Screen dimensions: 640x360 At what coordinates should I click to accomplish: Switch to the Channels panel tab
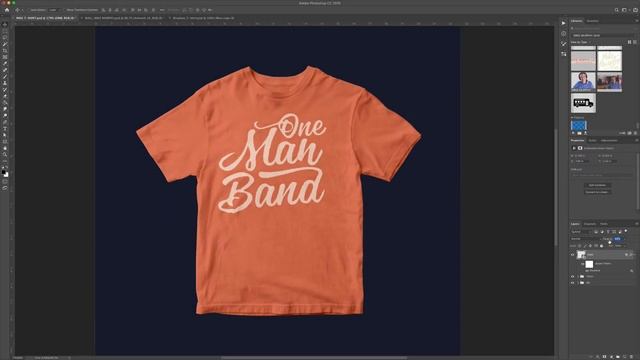click(x=590, y=224)
